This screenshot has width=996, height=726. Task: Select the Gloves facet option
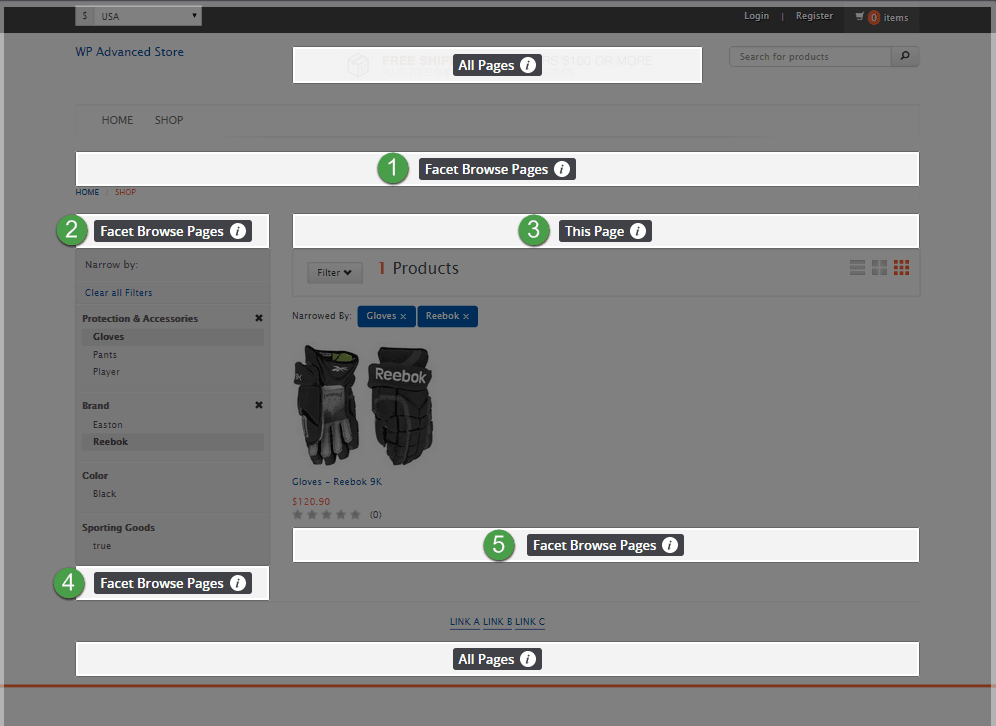[x=109, y=337]
